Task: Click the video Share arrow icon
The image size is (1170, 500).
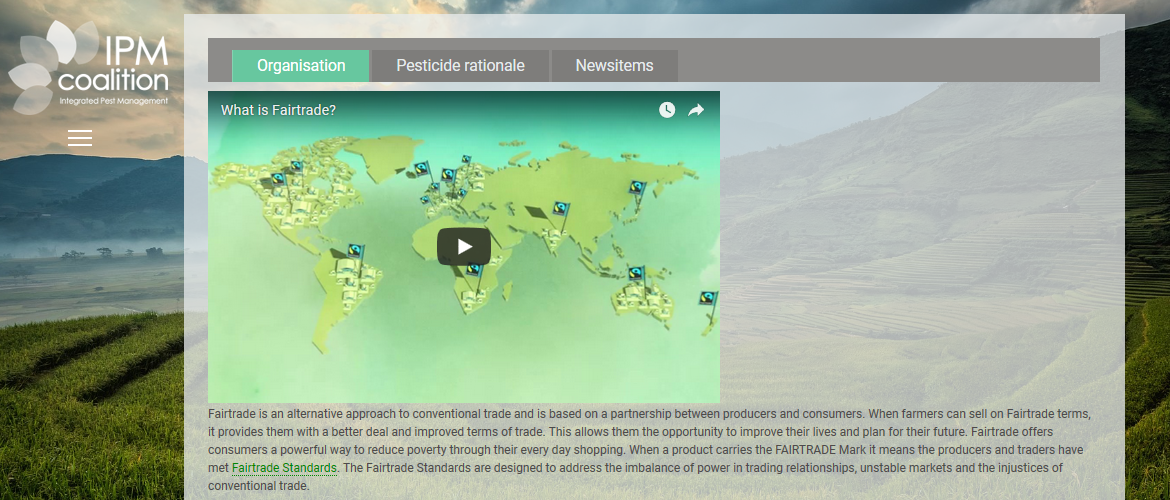Action: tap(695, 110)
